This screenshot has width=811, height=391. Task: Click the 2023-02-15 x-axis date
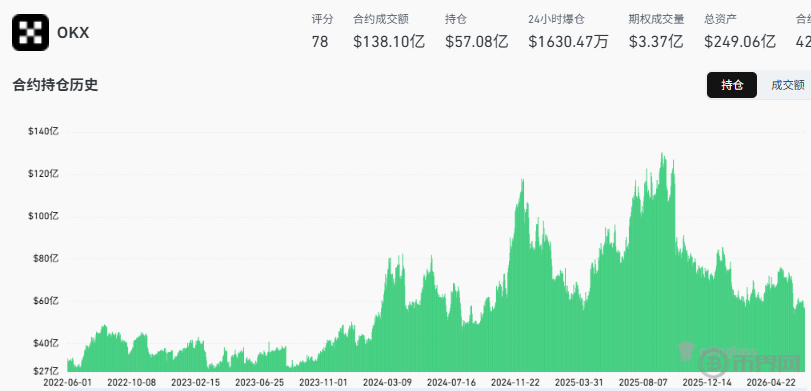click(x=195, y=383)
